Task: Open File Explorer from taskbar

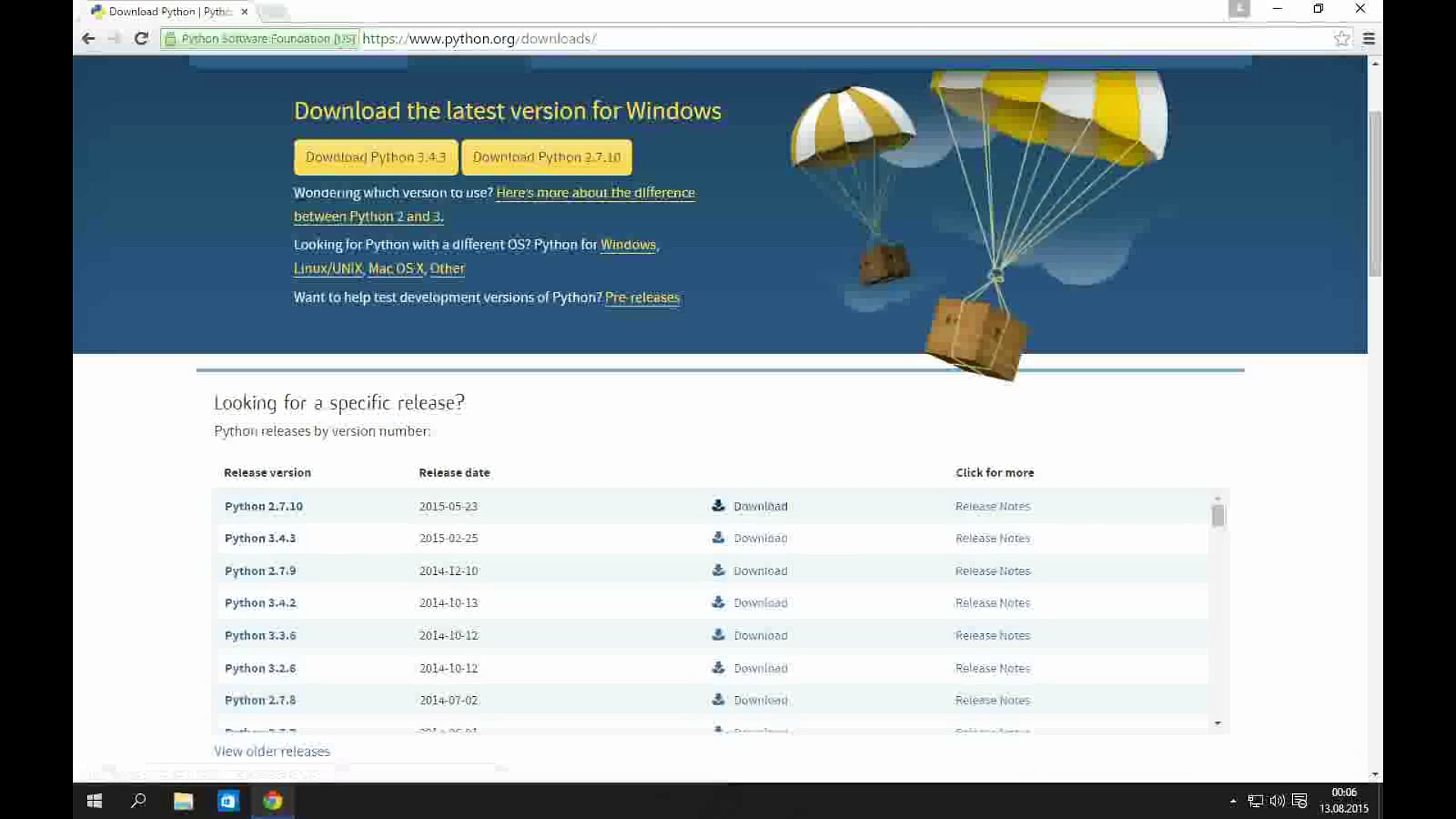Action: [184, 801]
